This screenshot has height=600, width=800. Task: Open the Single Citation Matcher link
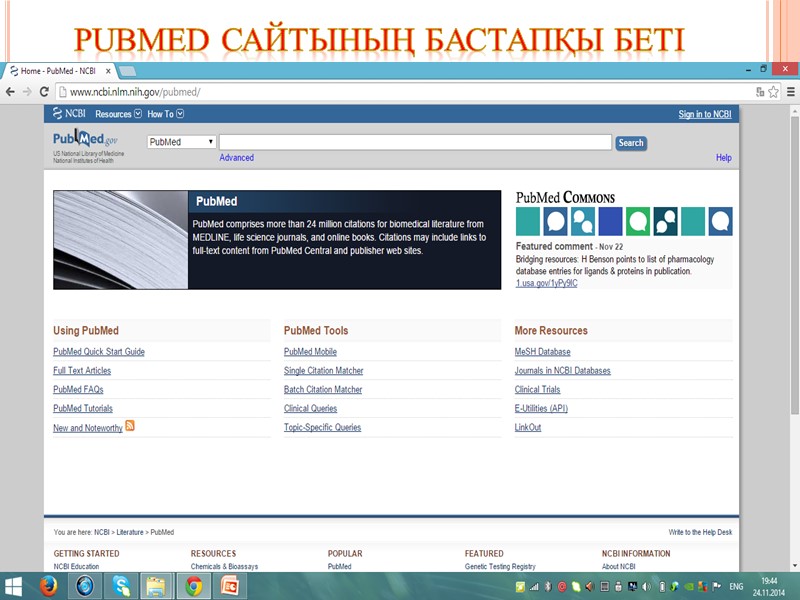tap(323, 370)
